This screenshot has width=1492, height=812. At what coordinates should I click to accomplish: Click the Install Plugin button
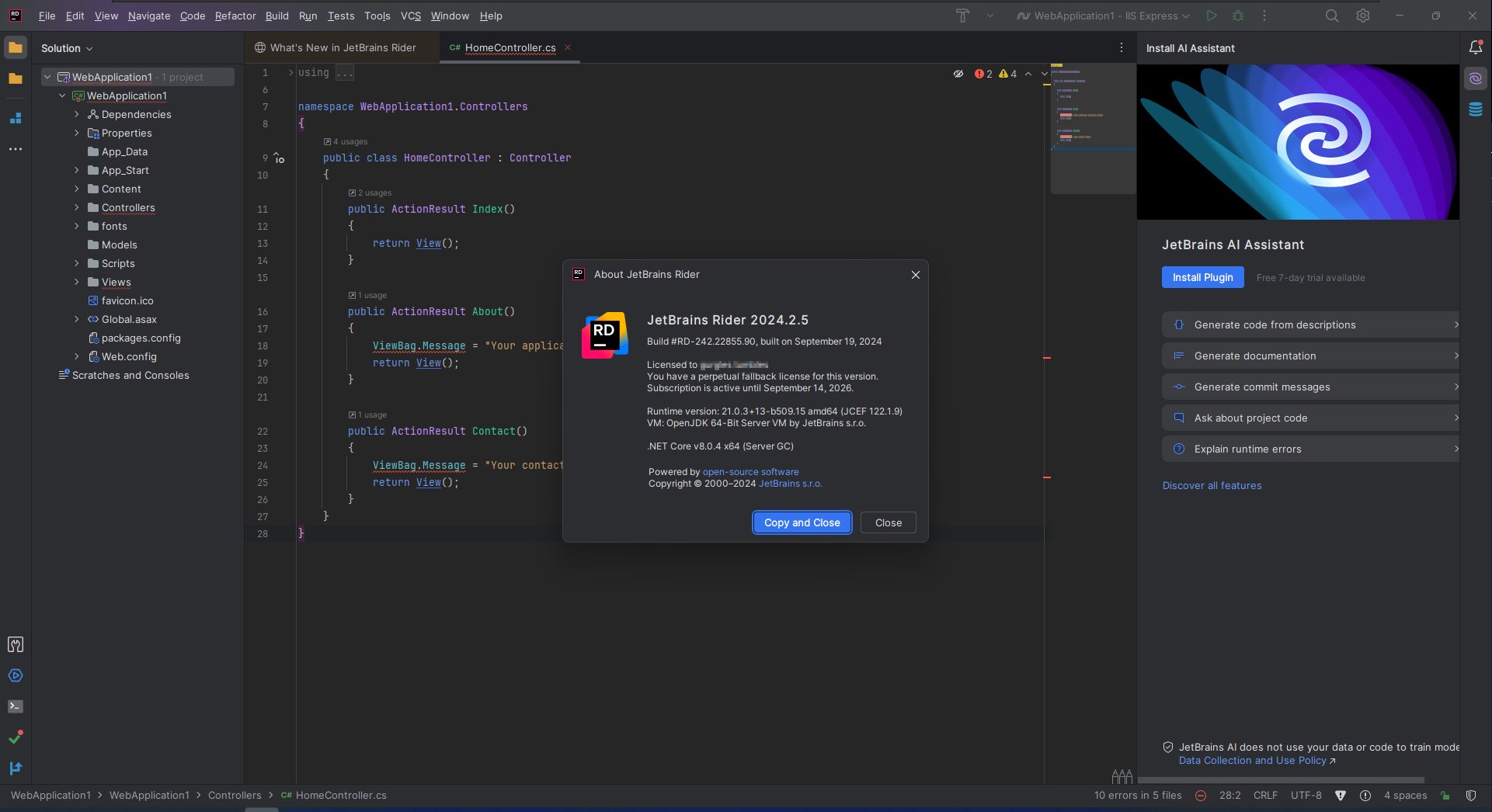coord(1202,277)
